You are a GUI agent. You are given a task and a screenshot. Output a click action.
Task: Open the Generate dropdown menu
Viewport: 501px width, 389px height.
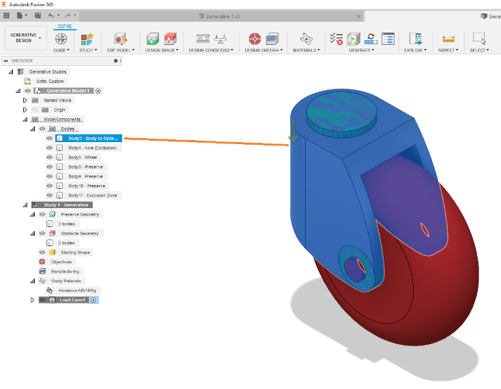click(x=361, y=50)
